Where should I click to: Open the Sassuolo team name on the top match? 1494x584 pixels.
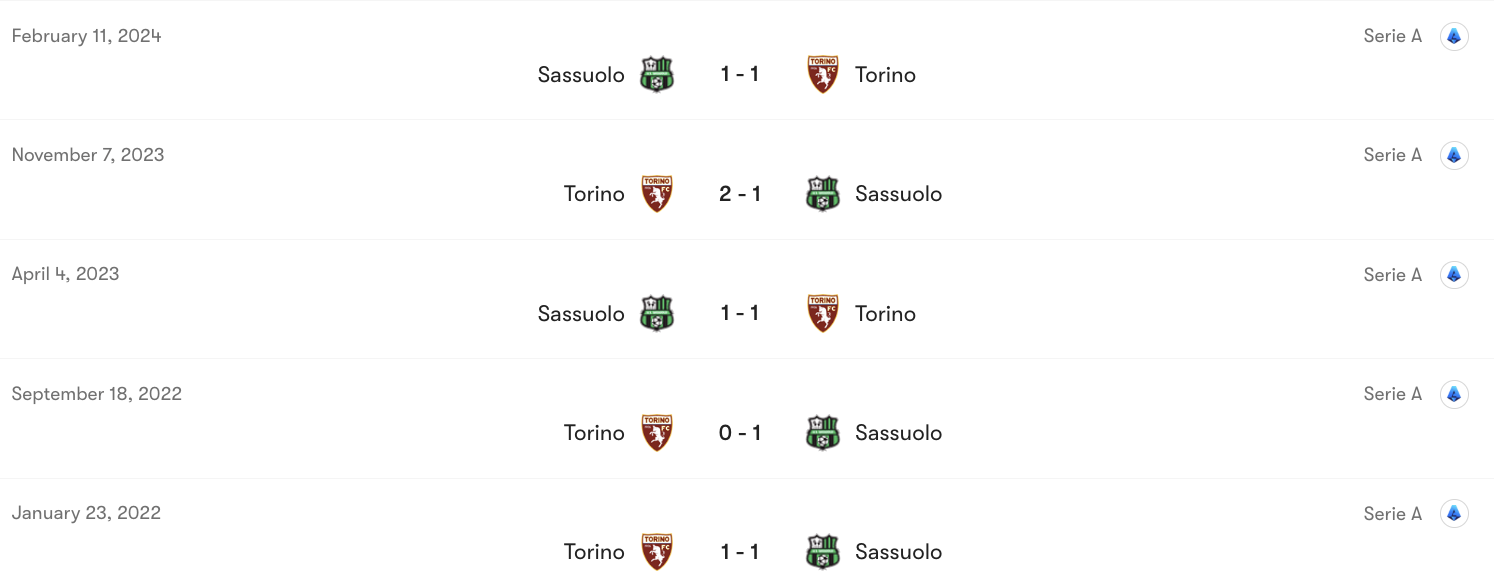(x=581, y=74)
